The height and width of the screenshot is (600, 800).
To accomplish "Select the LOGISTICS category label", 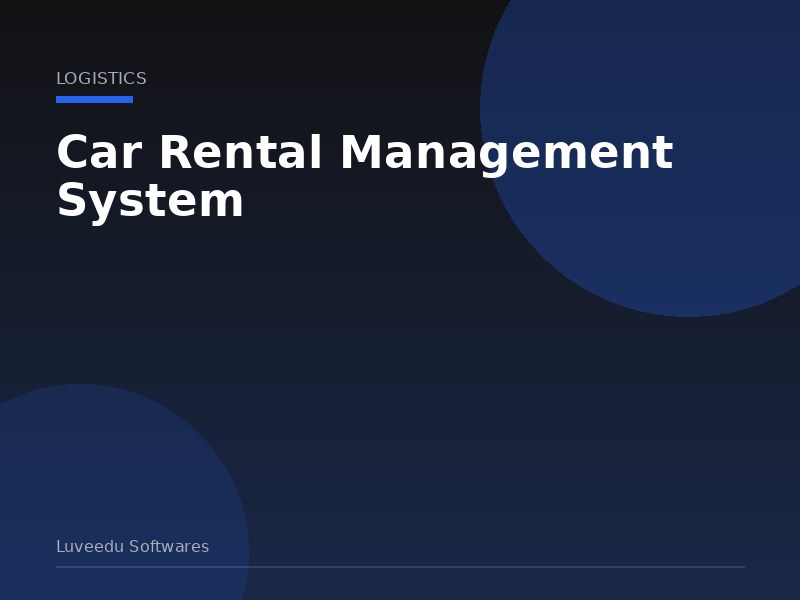I will coord(101,79).
